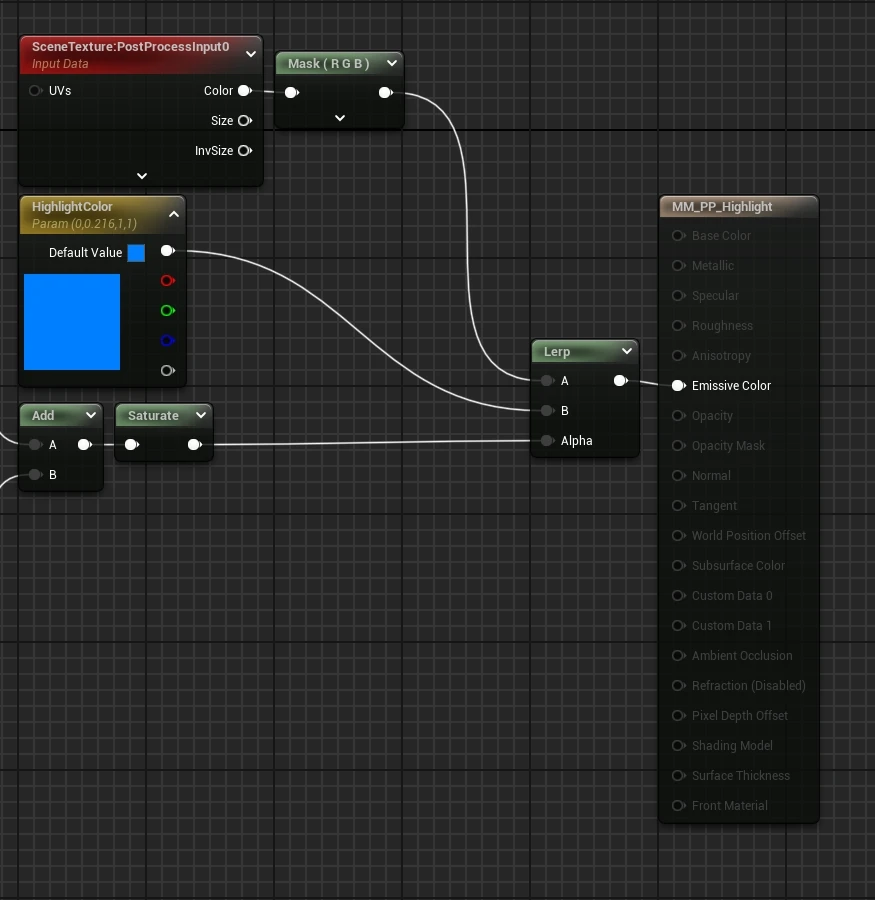The height and width of the screenshot is (900, 875).
Task: Click the Lerp node output pin
Action: coord(620,381)
